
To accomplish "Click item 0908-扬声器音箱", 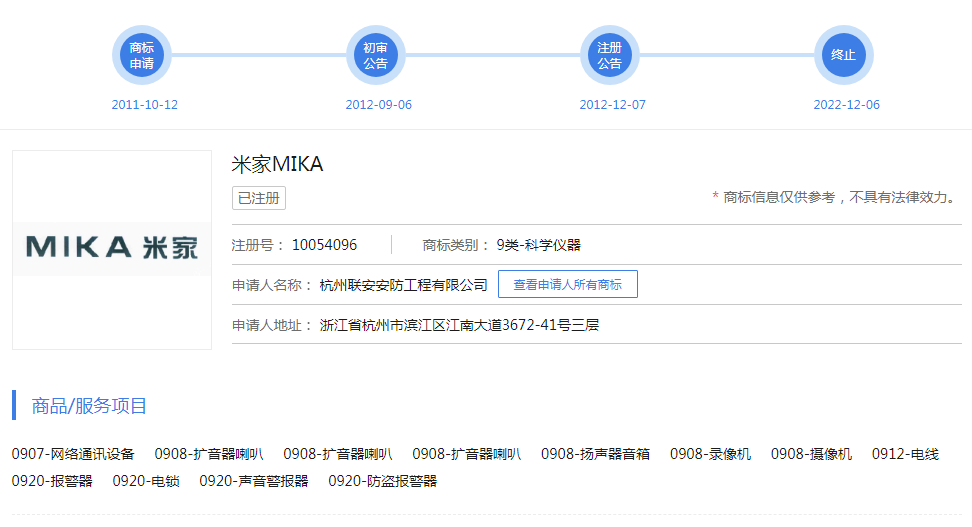I will pyautogui.click(x=595, y=454).
